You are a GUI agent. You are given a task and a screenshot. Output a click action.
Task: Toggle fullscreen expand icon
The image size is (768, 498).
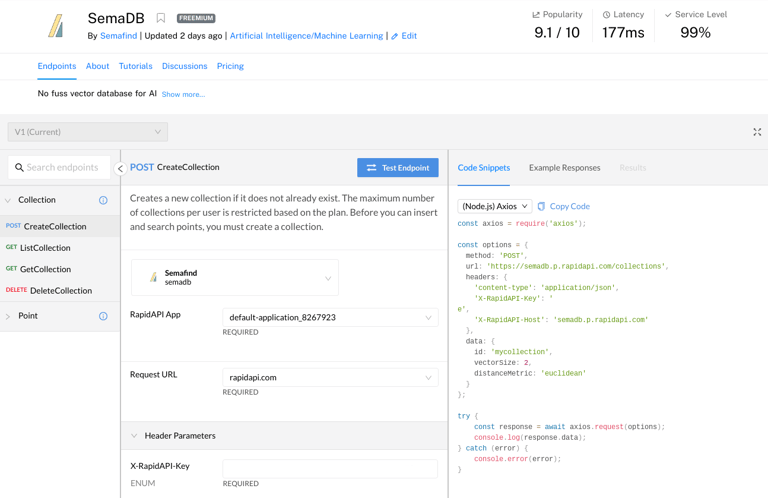pos(757,132)
